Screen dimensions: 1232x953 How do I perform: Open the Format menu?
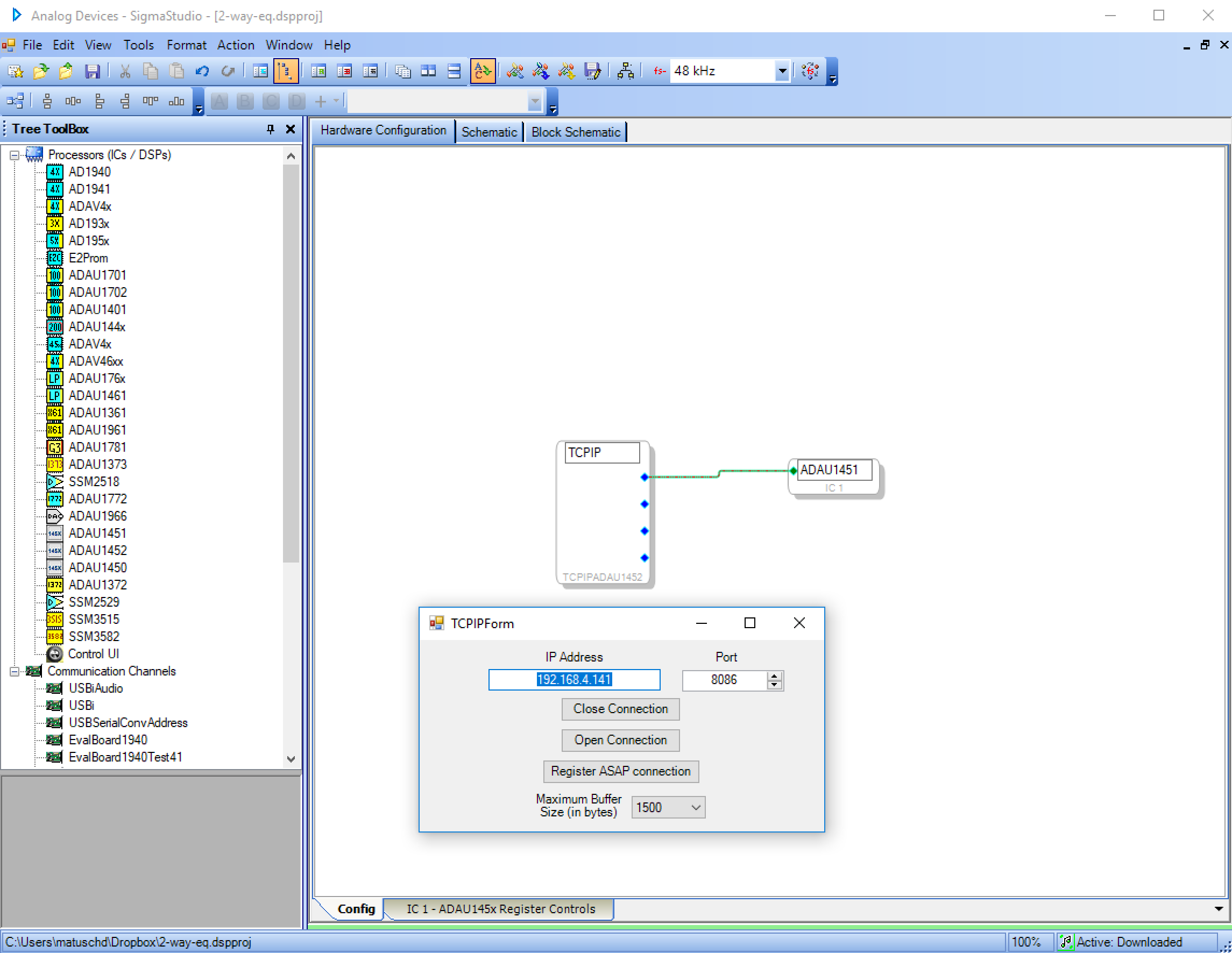187,45
